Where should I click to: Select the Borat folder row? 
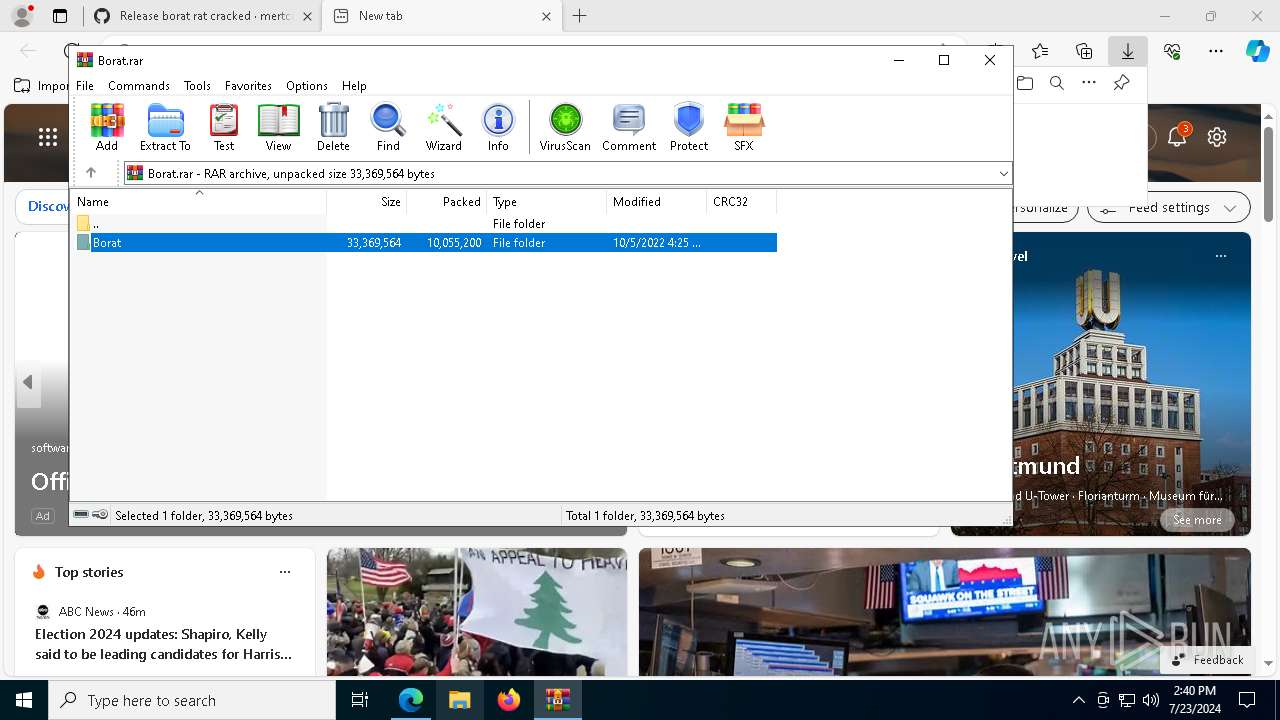[x=426, y=243]
